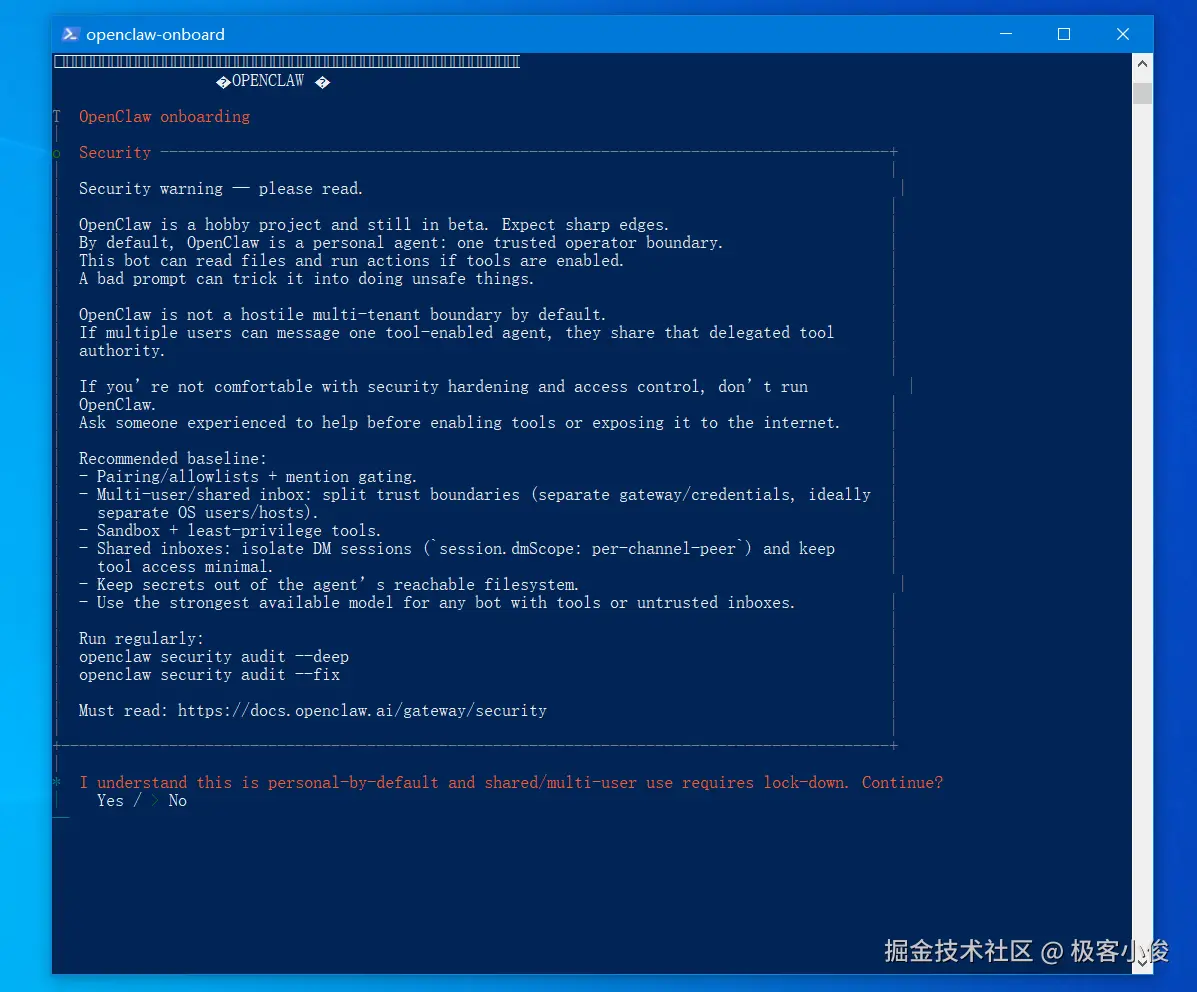Click the 'Pairing/allowlists + mention gating' line
The image size is (1197, 992).
(248, 477)
